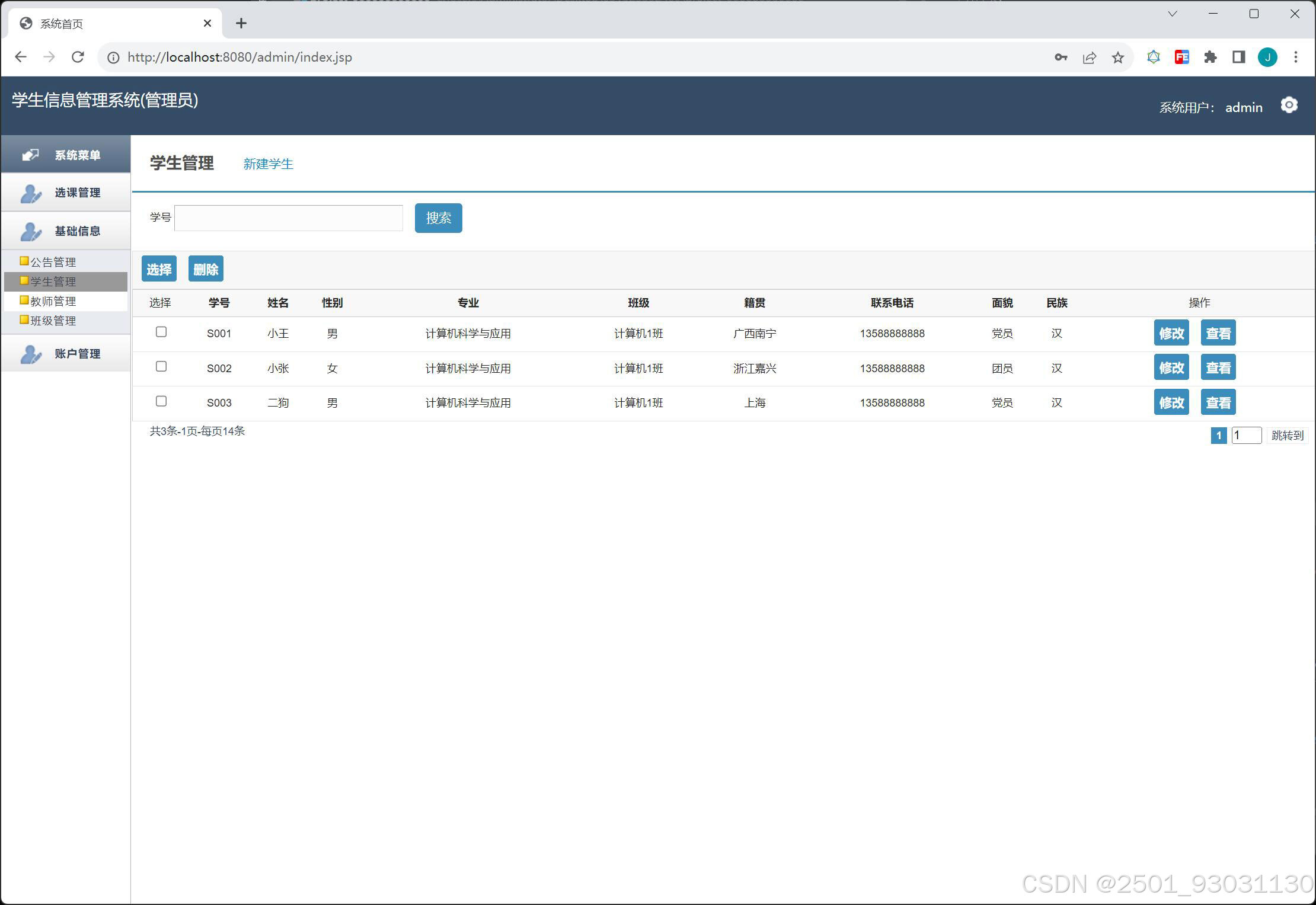Open the chevron dropdown near window controls
The image size is (1316, 905).
(x=1172, y=13)
